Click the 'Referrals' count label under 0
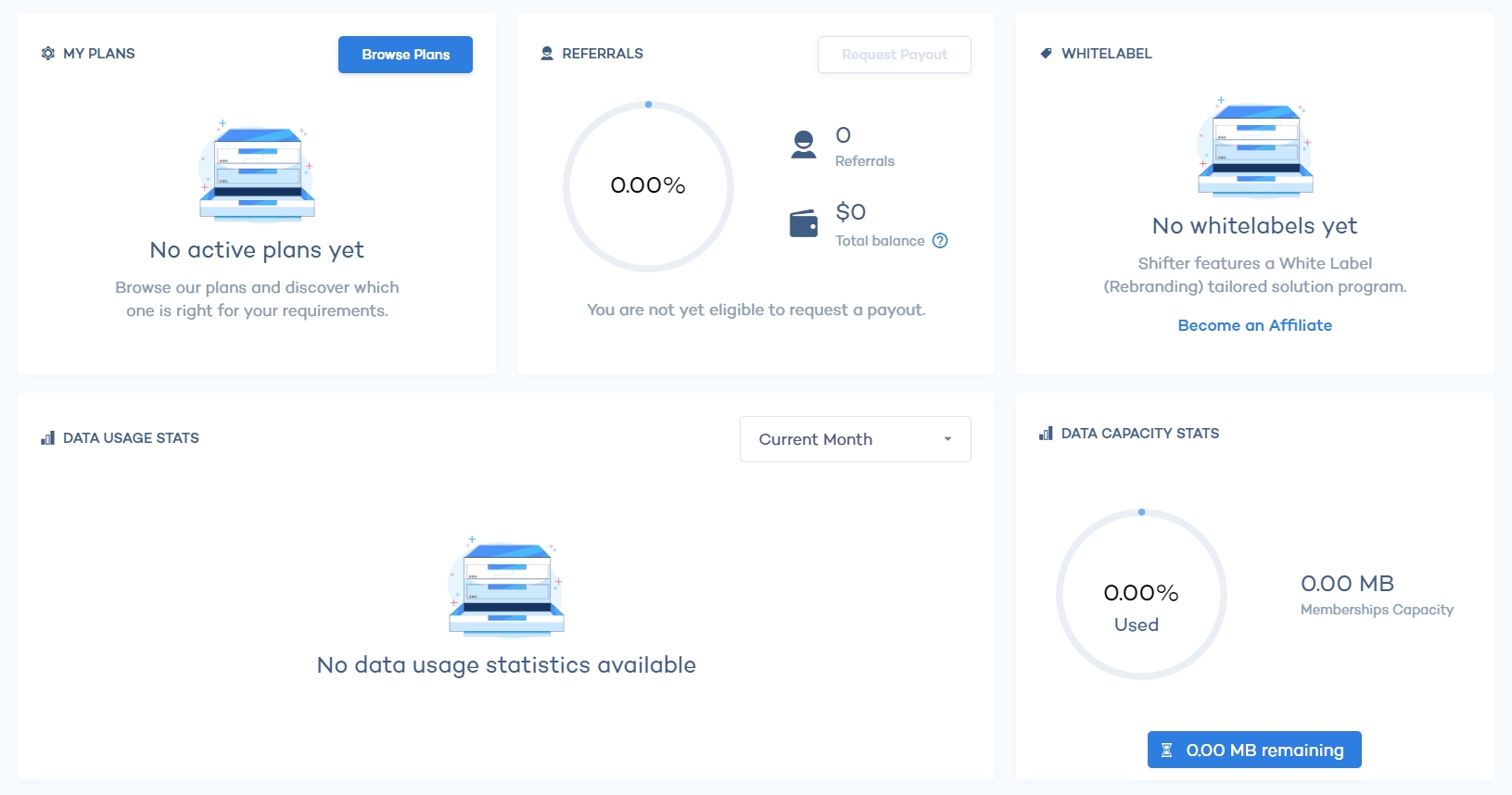Screen dimensions: 1512x795 (865, 161)
